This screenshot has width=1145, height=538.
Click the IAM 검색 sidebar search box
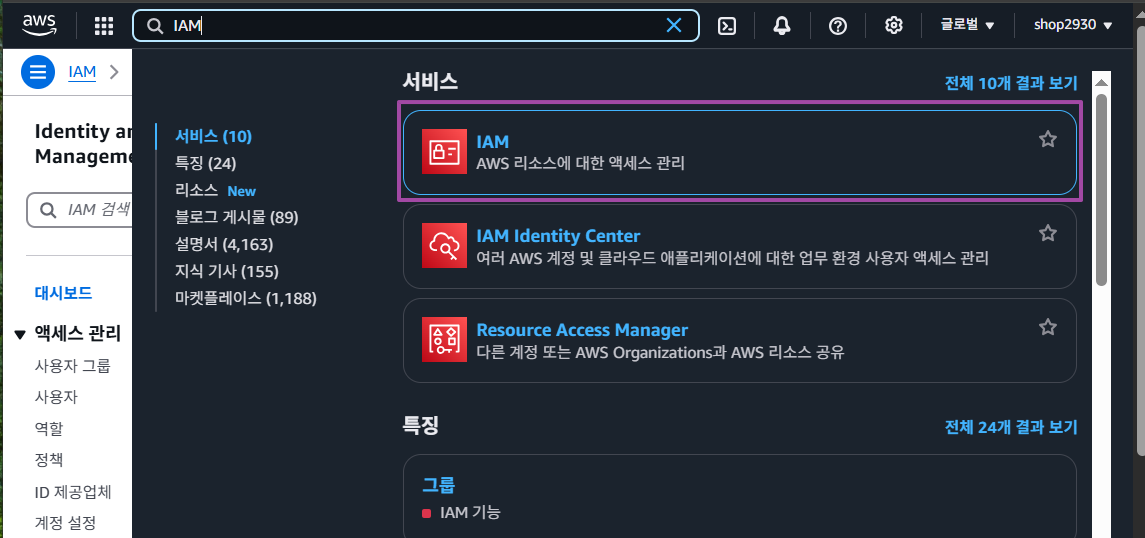(x=80, y=210)
